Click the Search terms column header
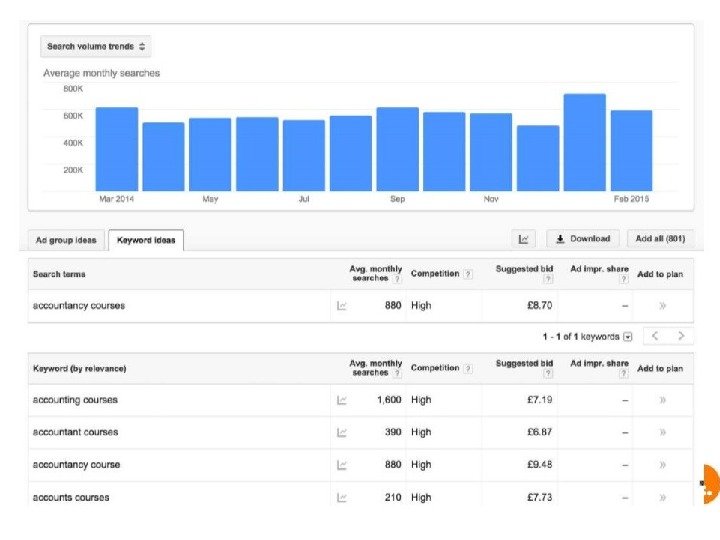The width and height of the screenshot is (720, 540). point(59,274)
